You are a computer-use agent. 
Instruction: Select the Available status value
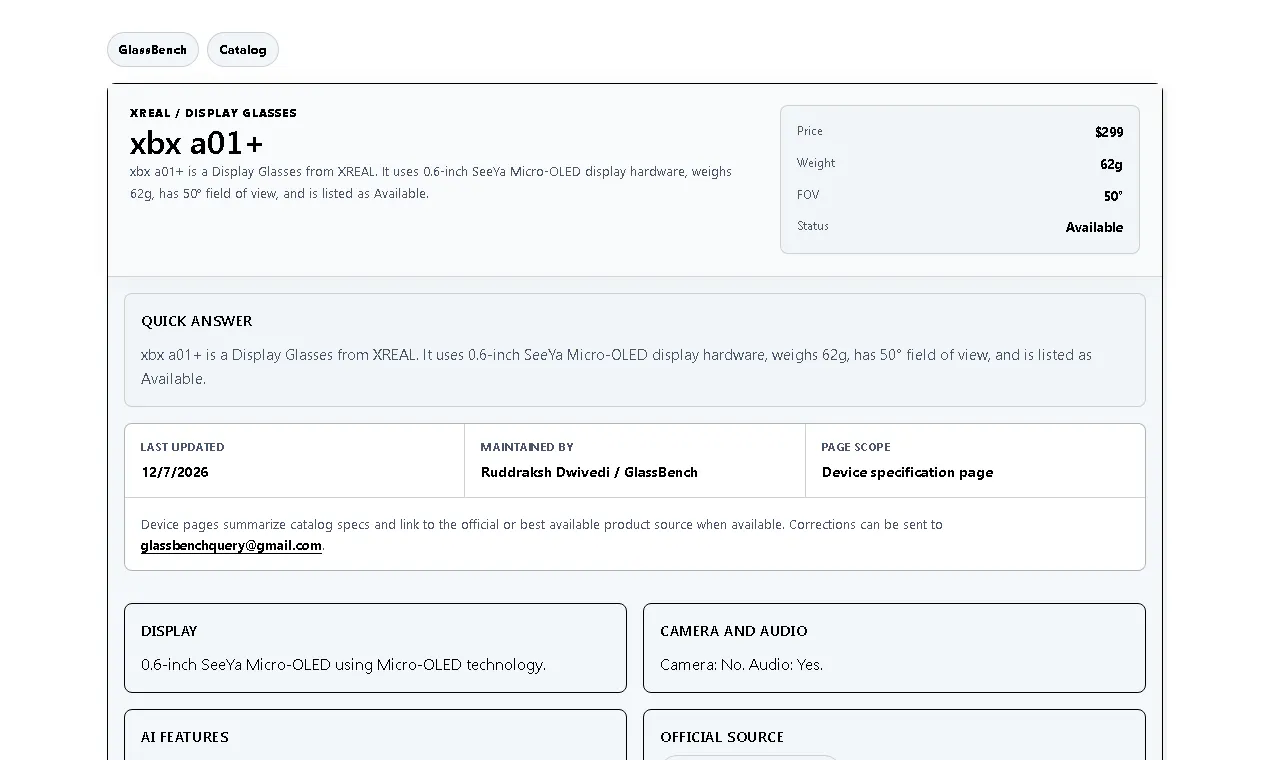coord(1094,227)
